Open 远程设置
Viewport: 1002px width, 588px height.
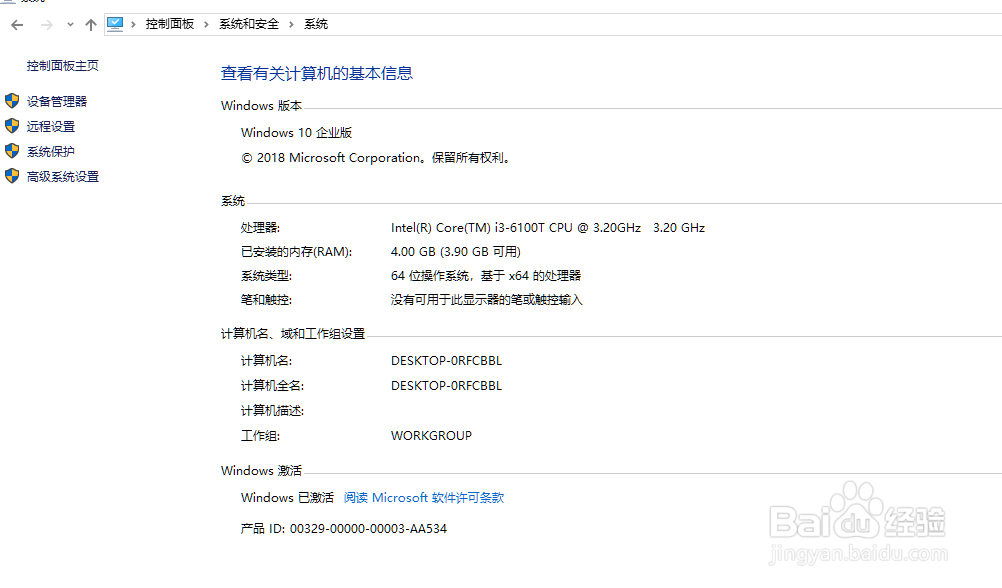coord(50,127)
